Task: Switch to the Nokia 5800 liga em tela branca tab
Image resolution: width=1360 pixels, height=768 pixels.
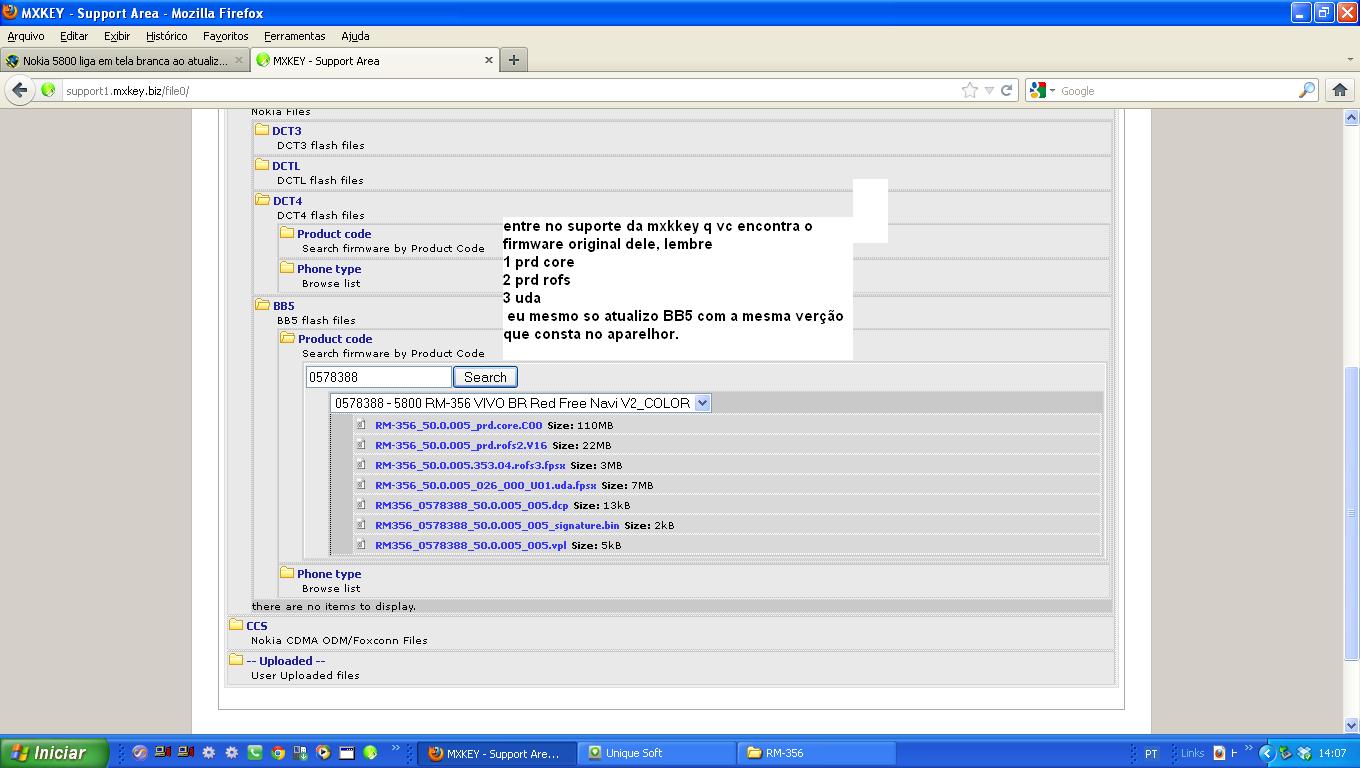Action: click(124, 60)
